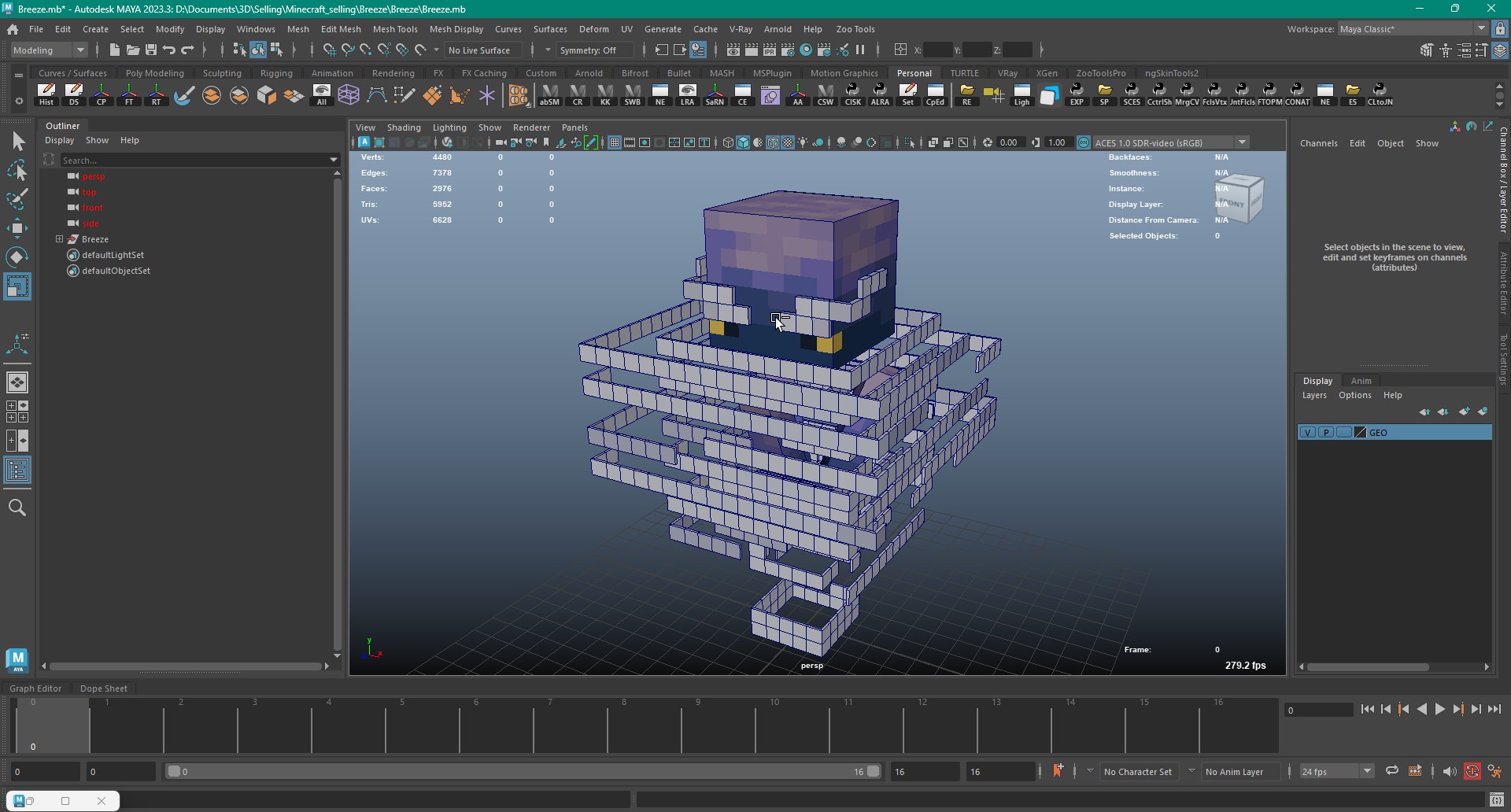Click the home icon in menu bar
The height and width of the screenshot is (812, 1511).
(x=13, y=29)
